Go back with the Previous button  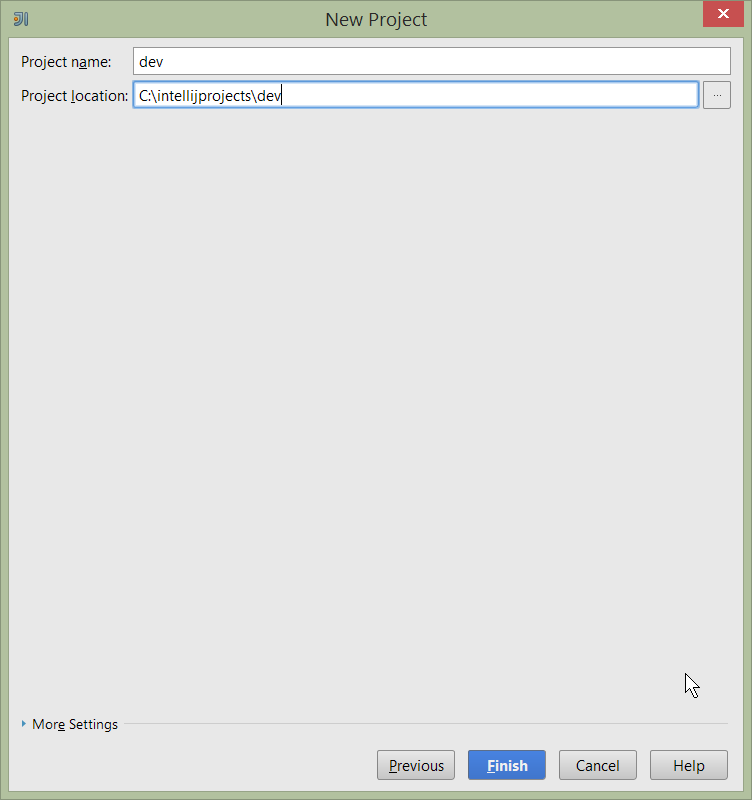(416, 765)
